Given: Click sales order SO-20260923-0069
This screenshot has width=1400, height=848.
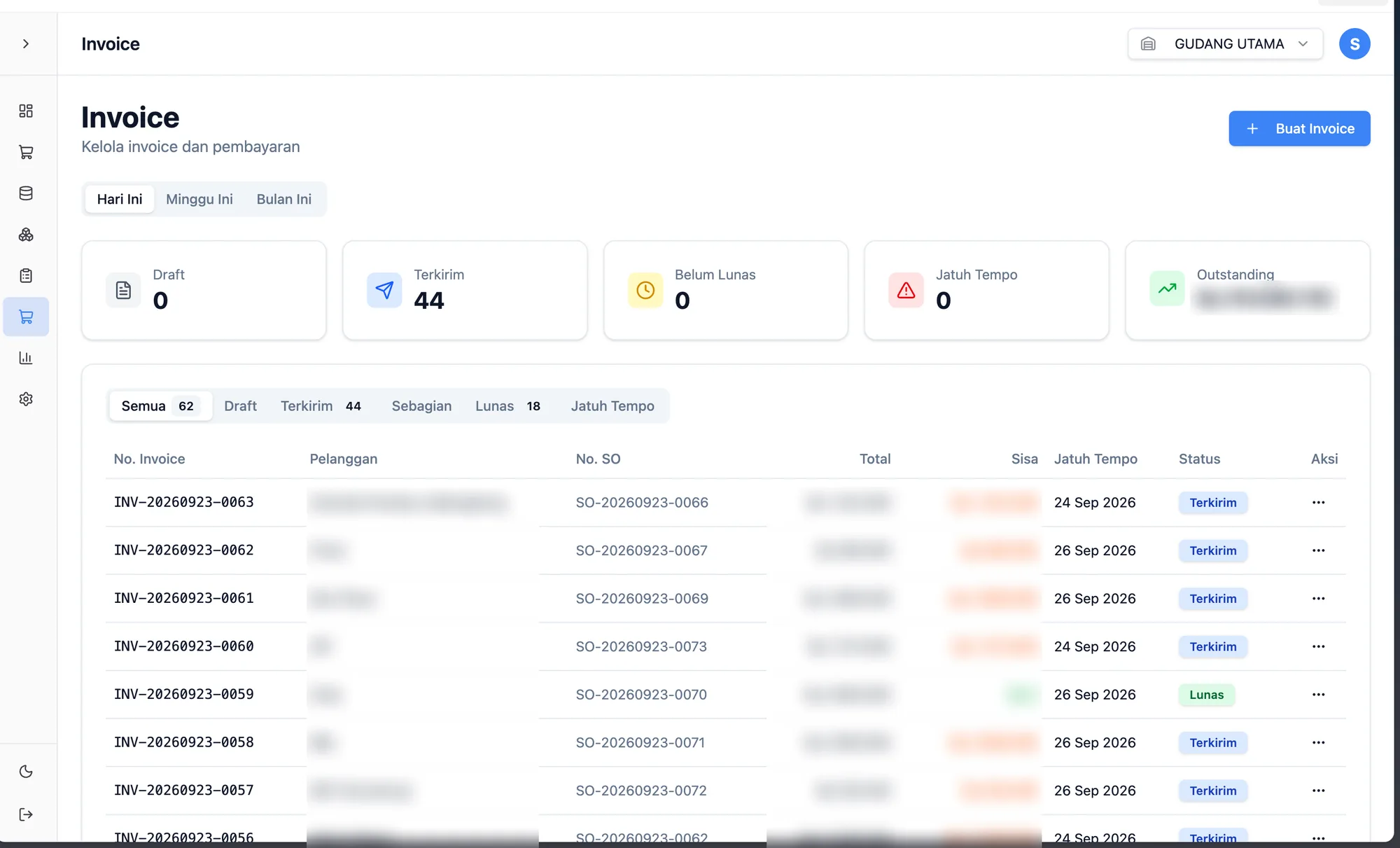Looking at the screenshot, I should [642, 599].
